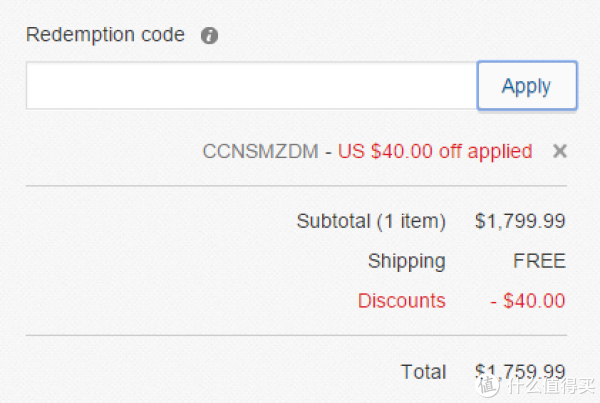Focus the redemption code input field
600x403 pixels.
point(251,86)
